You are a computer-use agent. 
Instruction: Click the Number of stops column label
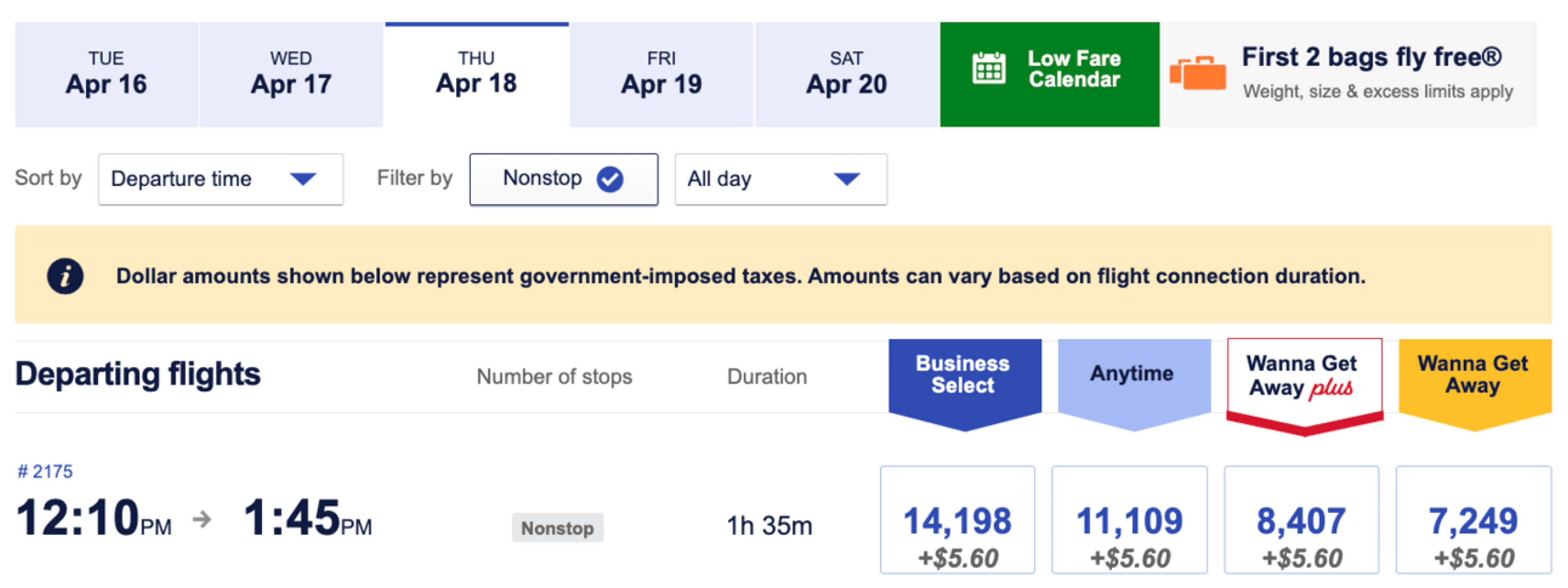pyautogui.click(x=555, y=377)
